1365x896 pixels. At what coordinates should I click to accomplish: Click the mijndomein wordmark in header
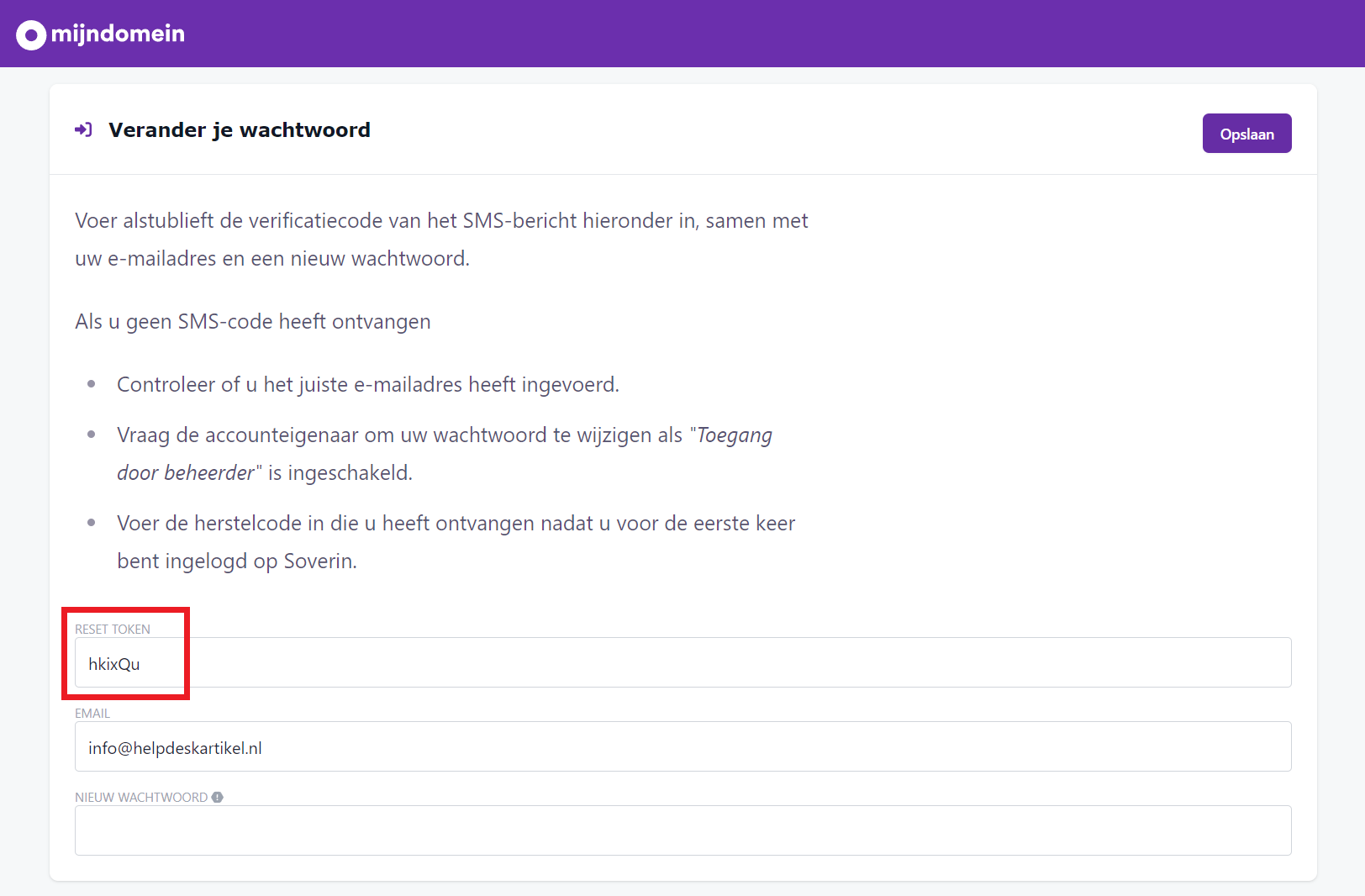(118, 34)
